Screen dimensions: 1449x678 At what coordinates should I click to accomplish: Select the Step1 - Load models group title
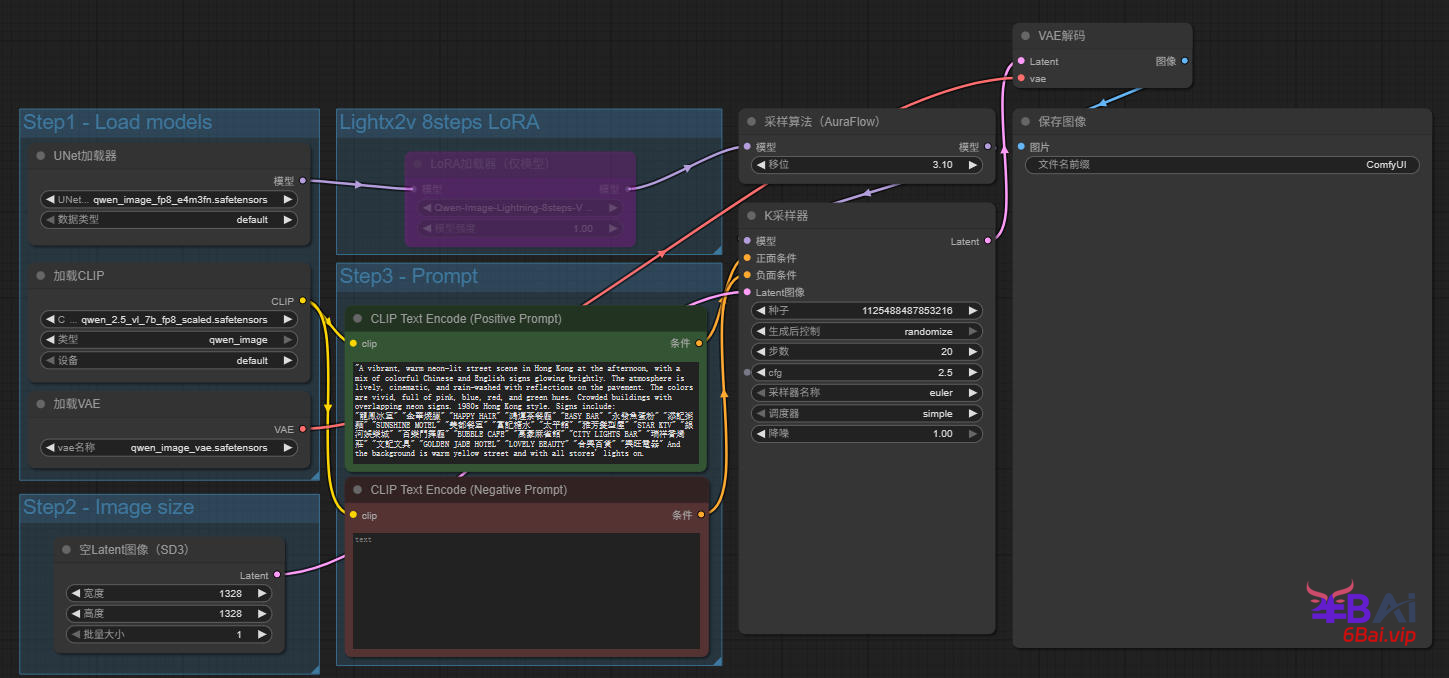[117, 123]
